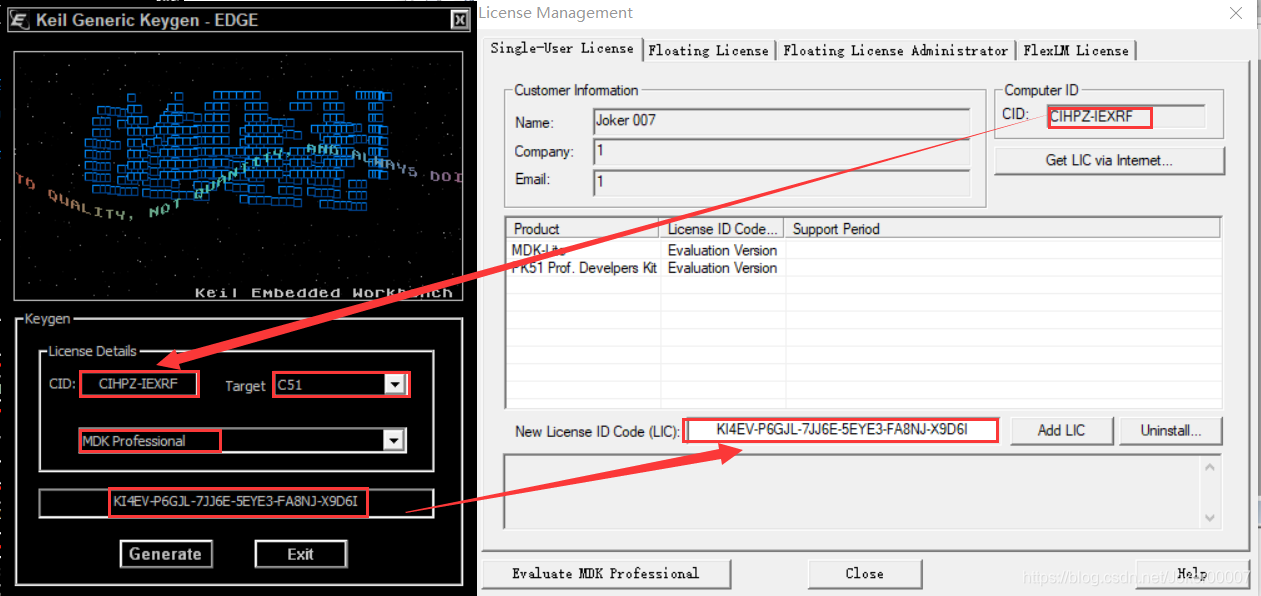Click the Product column header
This screenshot has width=1261, height=596.
584,229
